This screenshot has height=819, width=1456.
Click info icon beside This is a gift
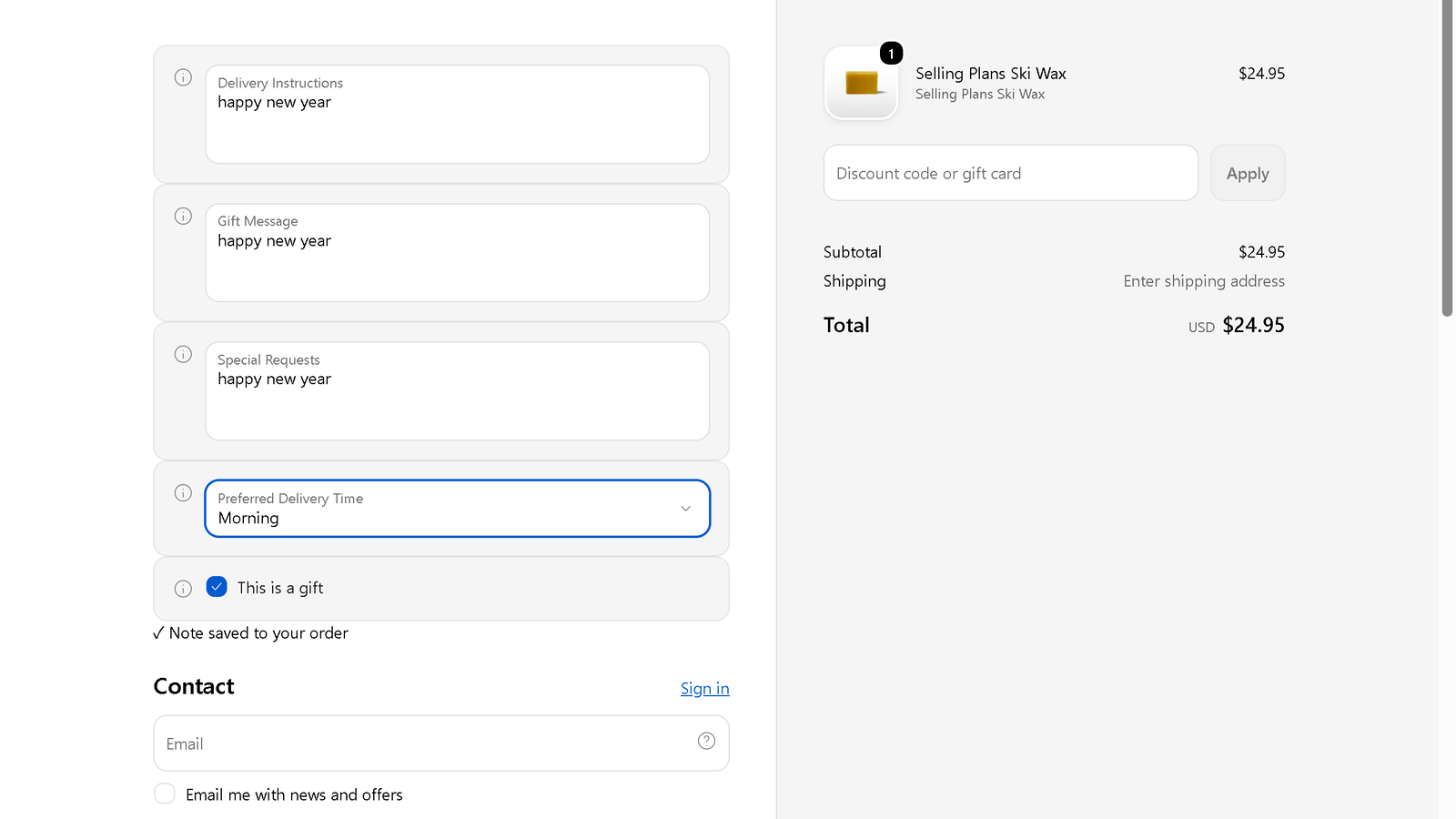point(183,589)
